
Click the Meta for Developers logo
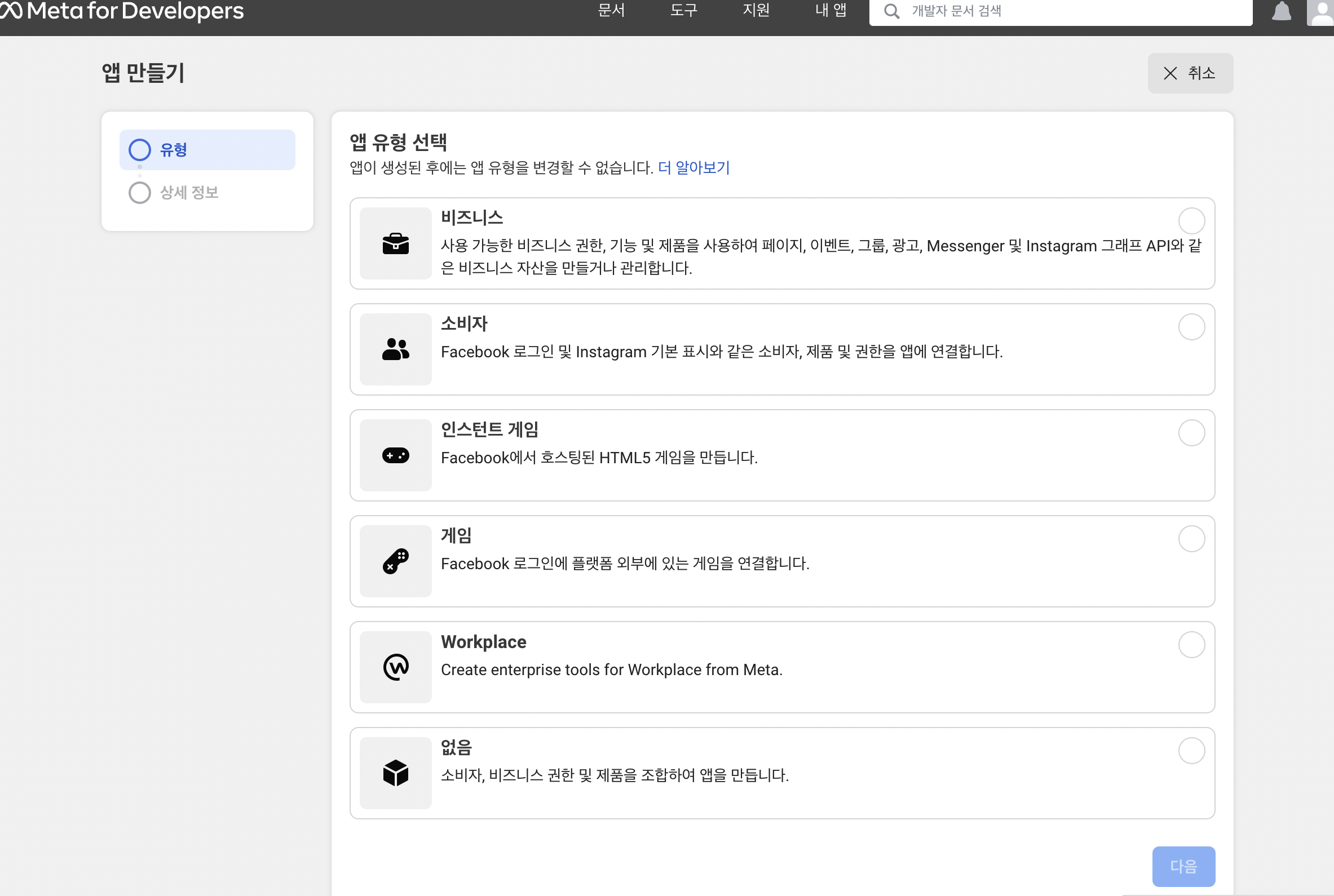click(122, 11)
